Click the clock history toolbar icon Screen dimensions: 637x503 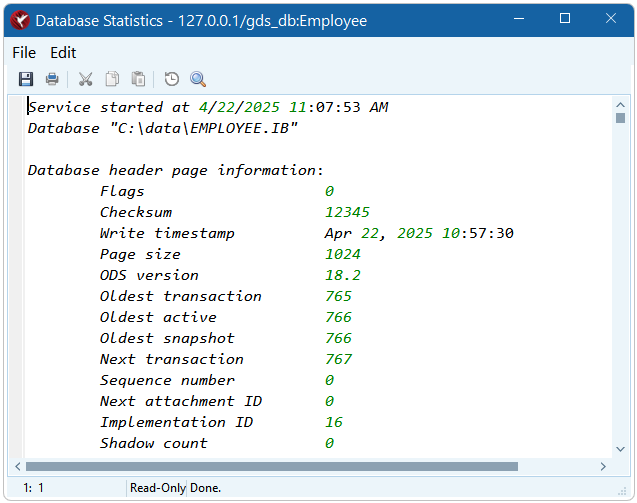171,79
